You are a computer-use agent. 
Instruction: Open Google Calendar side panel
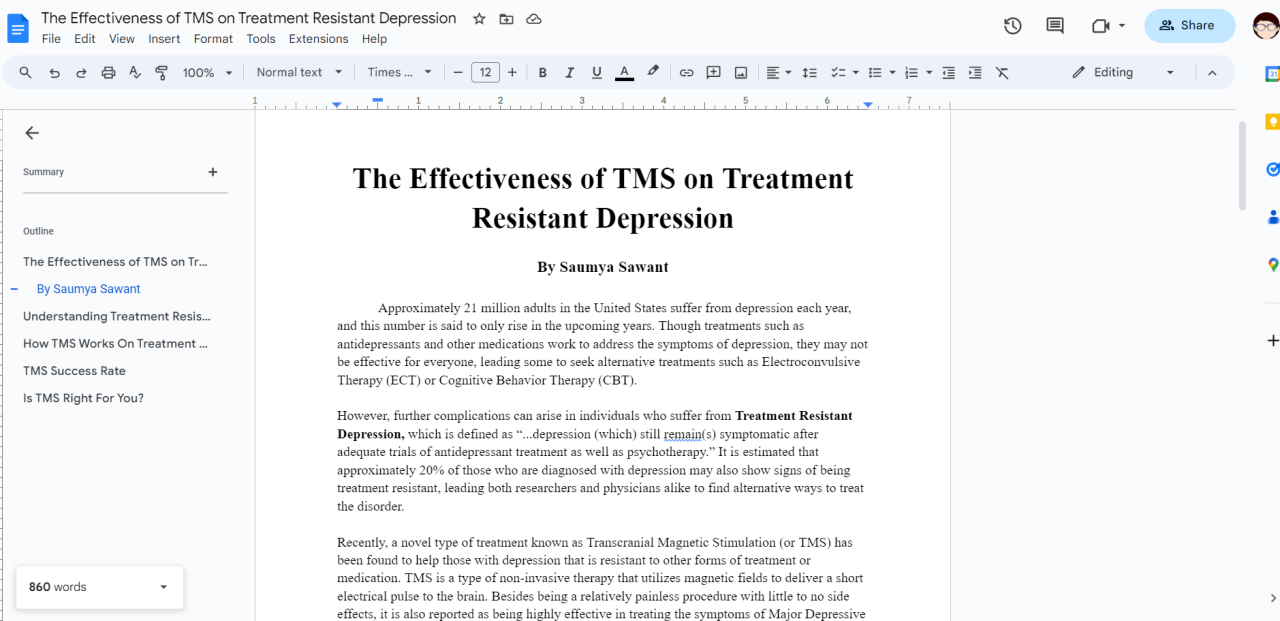1272,73
